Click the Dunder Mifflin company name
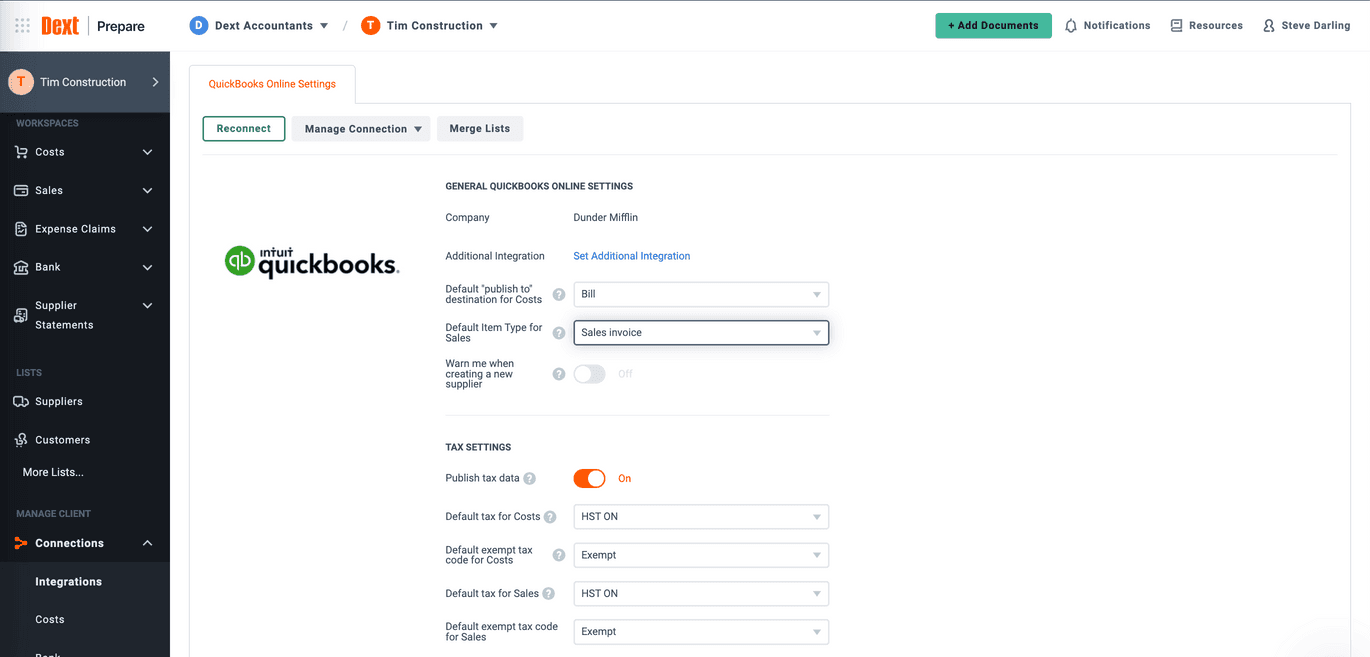1370x657 pixels. coord(605,217)
